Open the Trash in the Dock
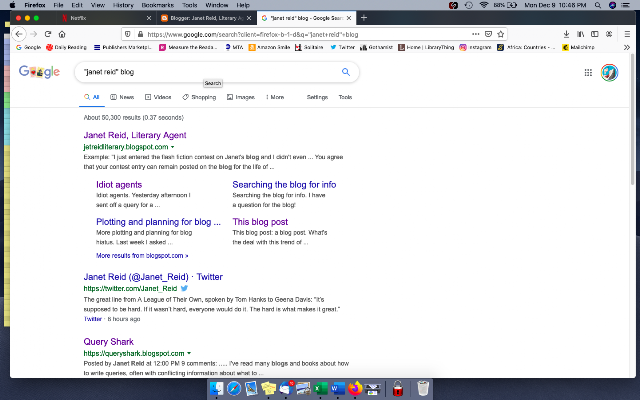This screenshot has width=640, height=400. [423, 388]
